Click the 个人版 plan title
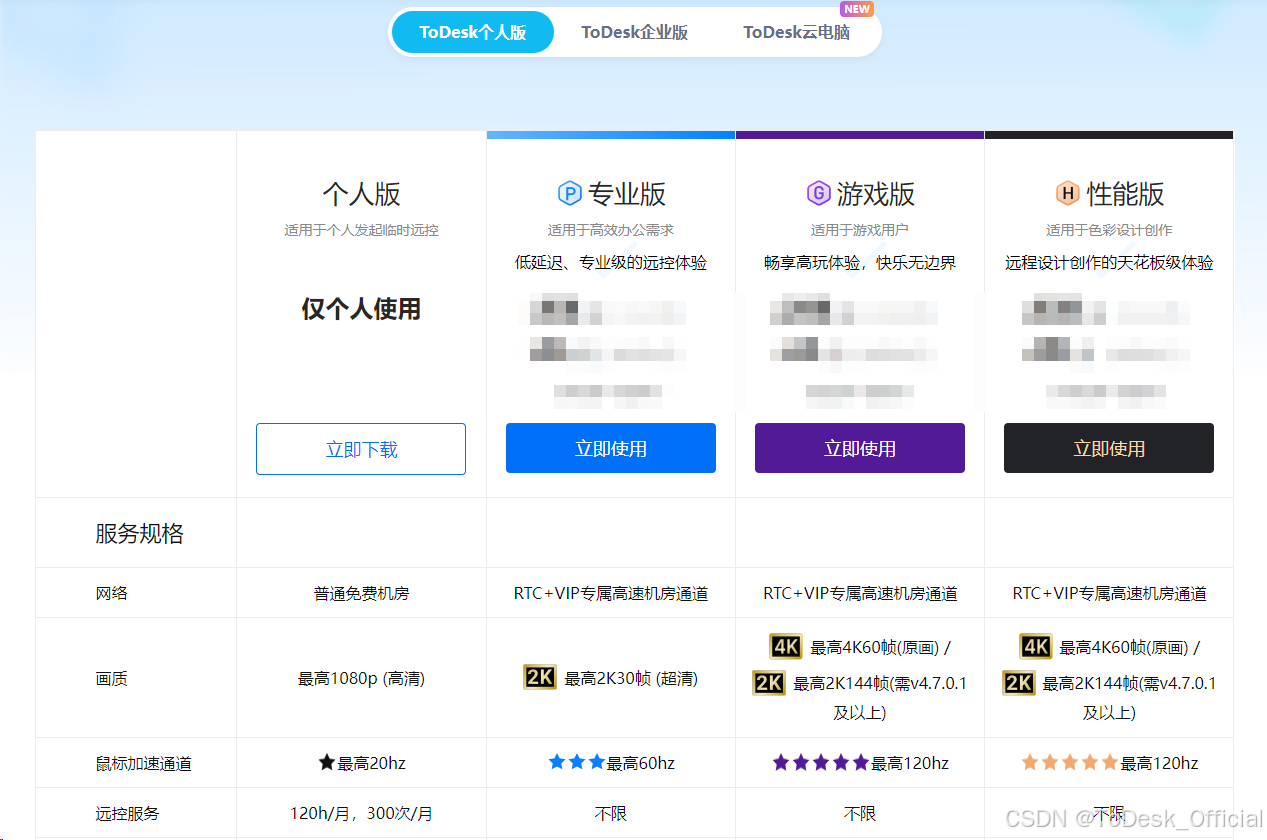The width and height of the screenshot is (1267, 840). [x=361, y=194]
